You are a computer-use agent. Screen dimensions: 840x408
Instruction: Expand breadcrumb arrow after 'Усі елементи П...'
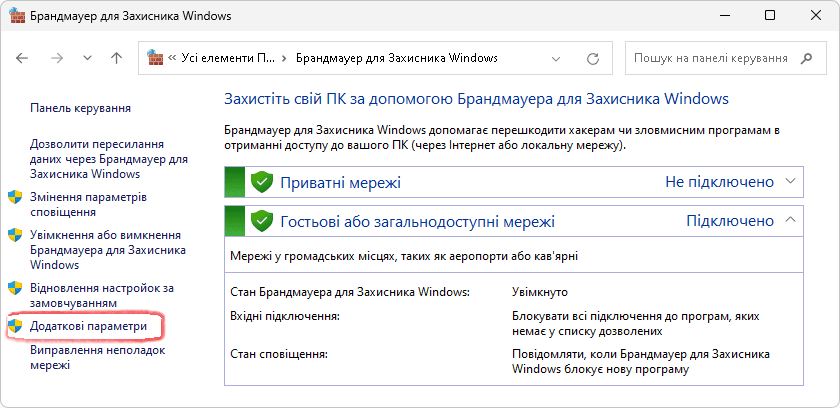(x=284, y=58)
